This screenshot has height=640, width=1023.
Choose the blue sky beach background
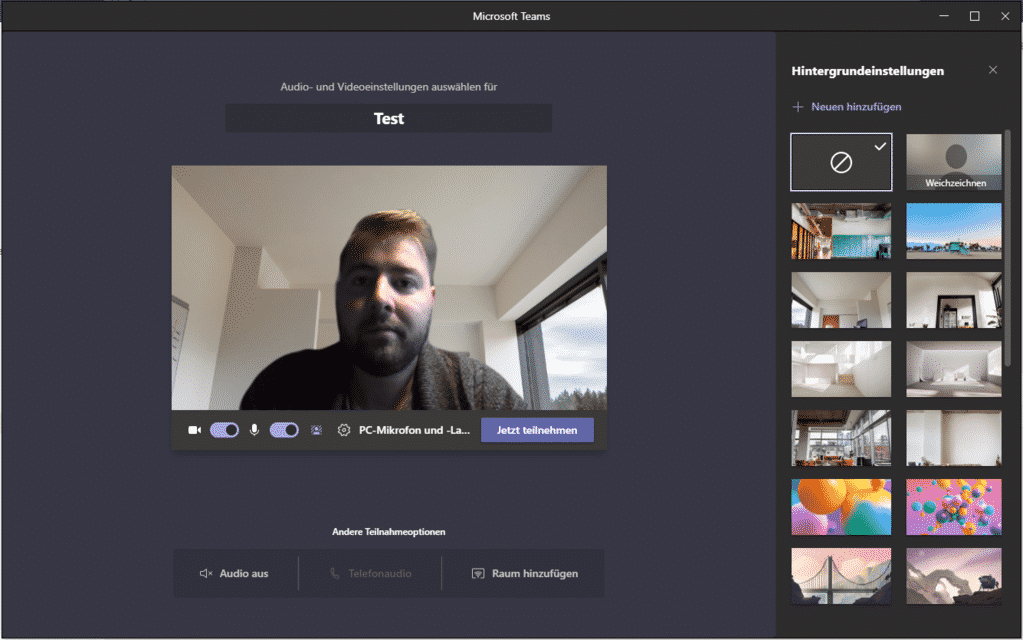coord(954,231)
